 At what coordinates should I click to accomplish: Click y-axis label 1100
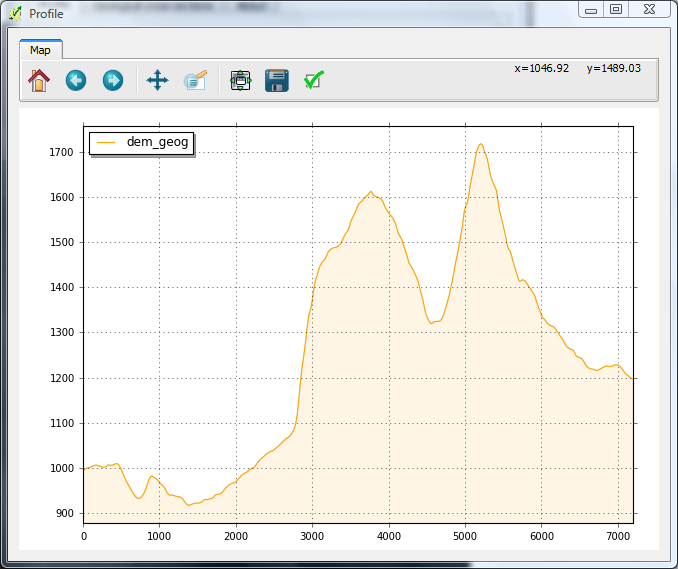click(62, 423)
